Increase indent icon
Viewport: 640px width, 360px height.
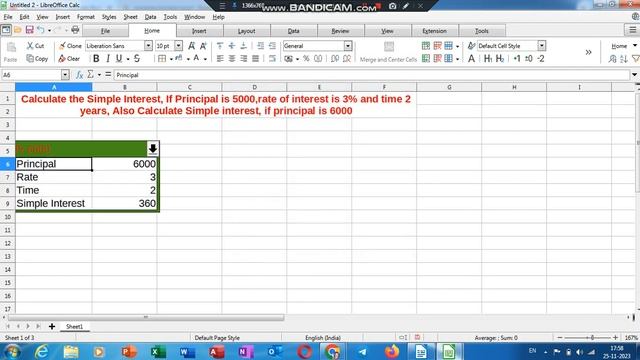coord(260,46)
